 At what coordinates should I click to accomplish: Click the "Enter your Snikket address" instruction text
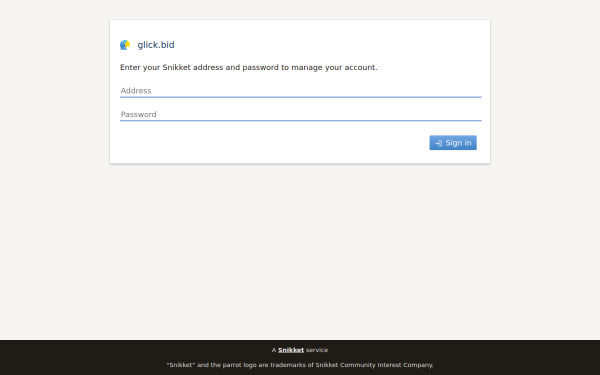(x=249, y=67)
